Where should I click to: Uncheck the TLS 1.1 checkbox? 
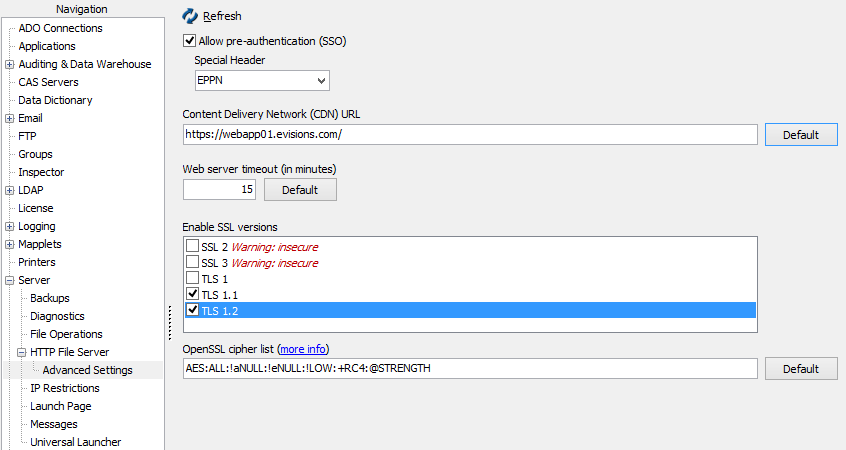point(192,294)
